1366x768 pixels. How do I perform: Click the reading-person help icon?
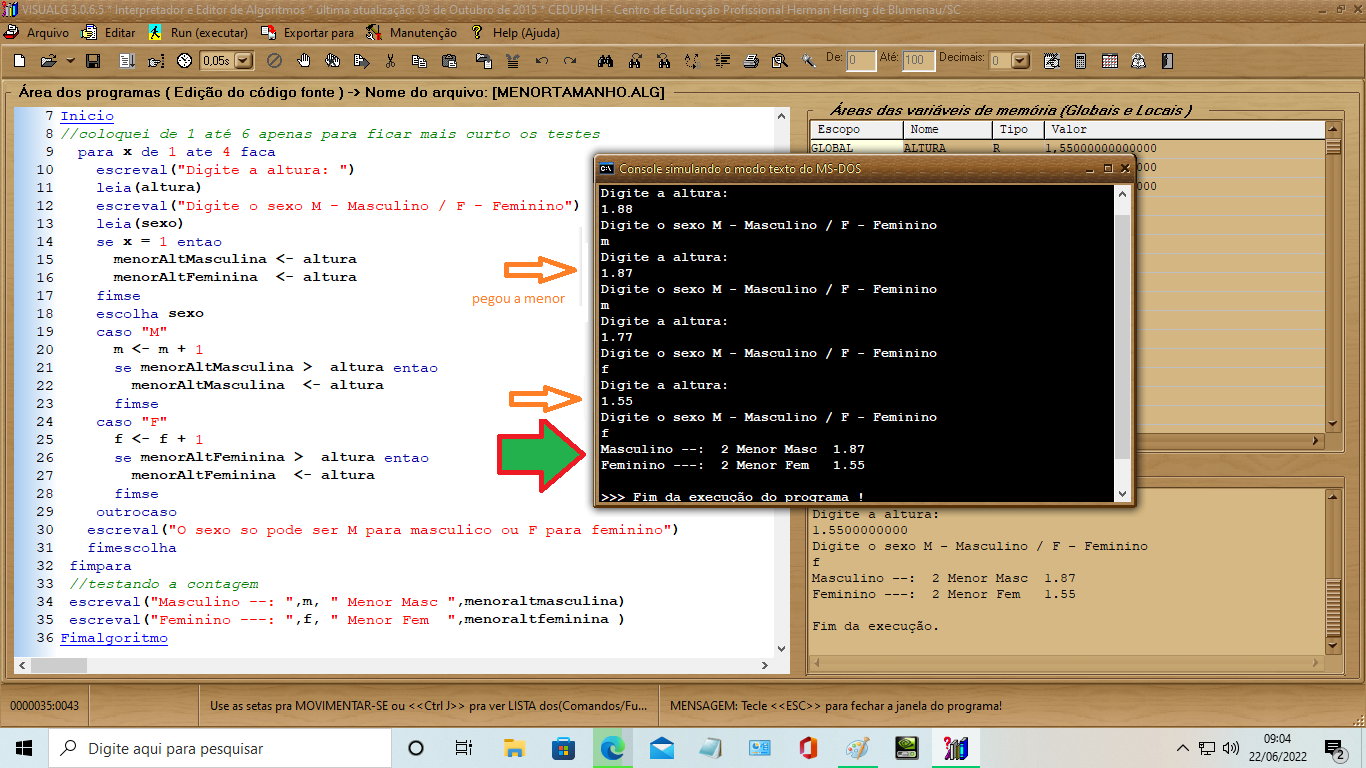click(x=1138, y=61)
